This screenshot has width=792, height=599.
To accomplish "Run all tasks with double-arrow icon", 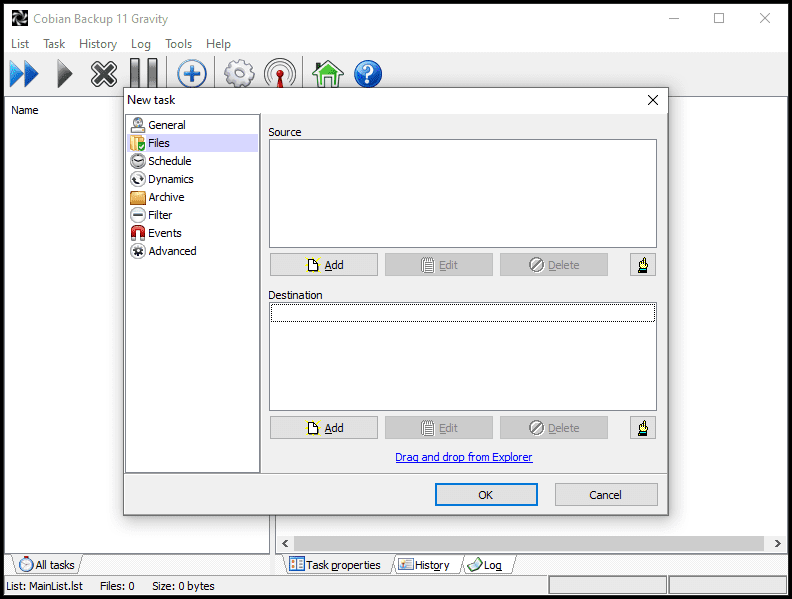I will point(24,74).
